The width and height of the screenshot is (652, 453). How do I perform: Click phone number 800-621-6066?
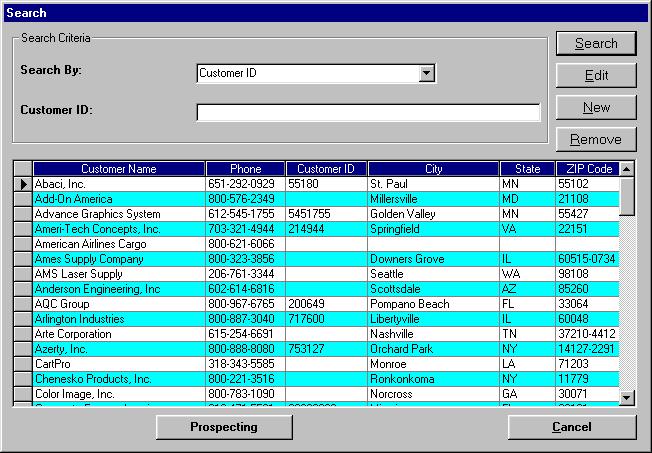coord(245,244)
